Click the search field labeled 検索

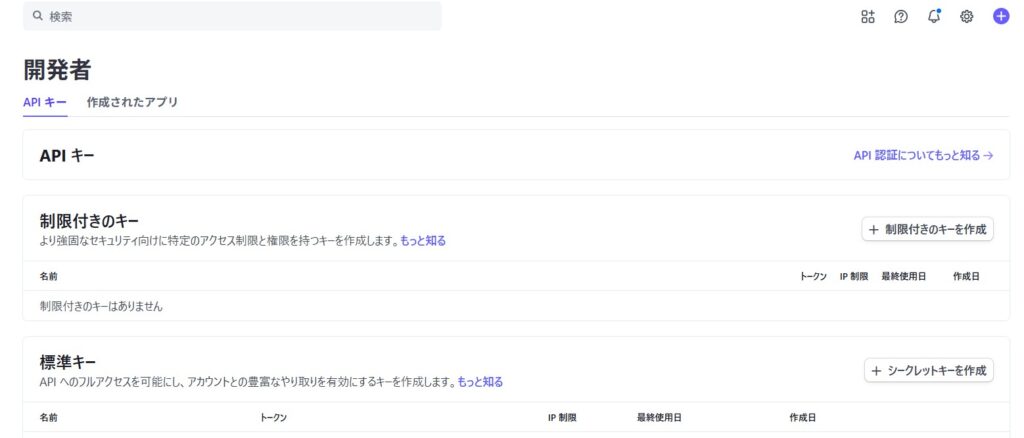tap(240, 16)
